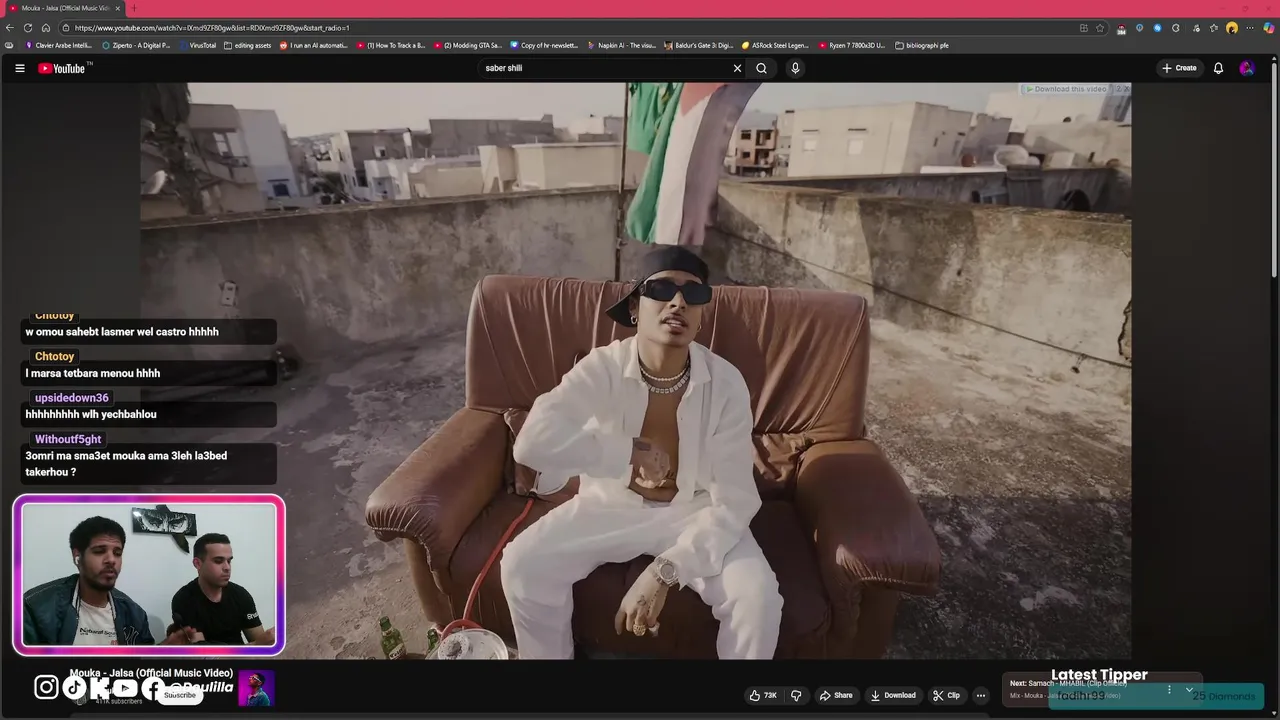The height and width of the screenshot is (720, 1280).
Task: Like the video (73K)
Action: 764,695
